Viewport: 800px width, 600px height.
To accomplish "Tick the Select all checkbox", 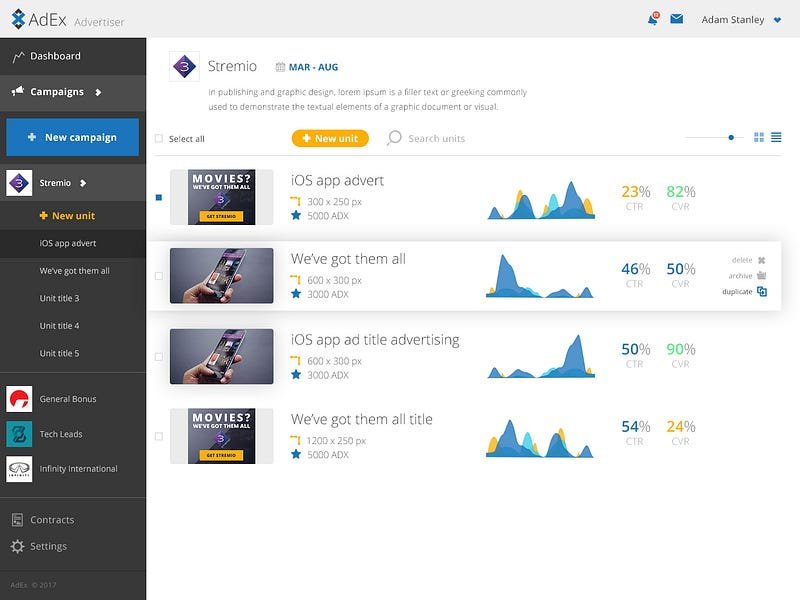I will [159, 138].
